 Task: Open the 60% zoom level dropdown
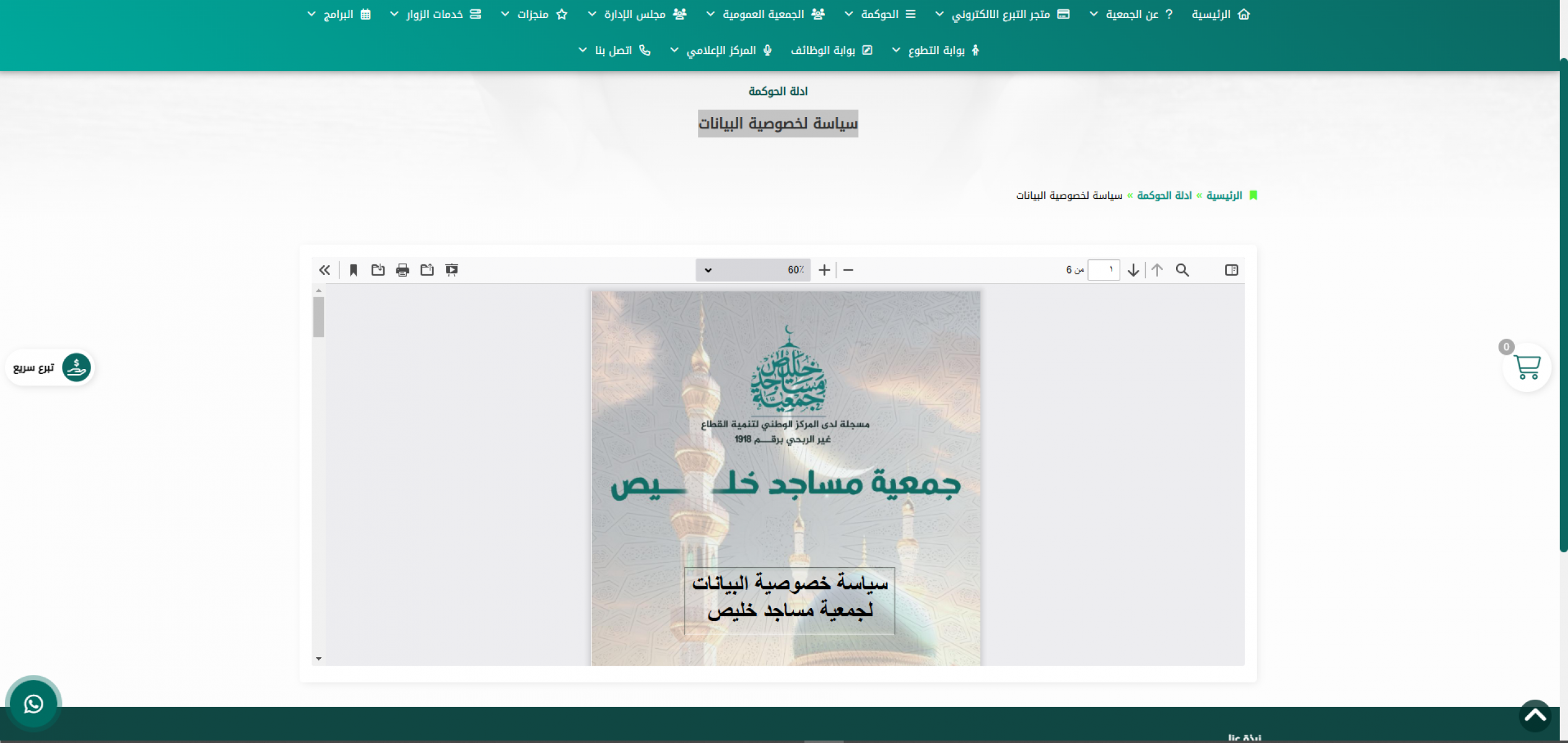point(753,270)
